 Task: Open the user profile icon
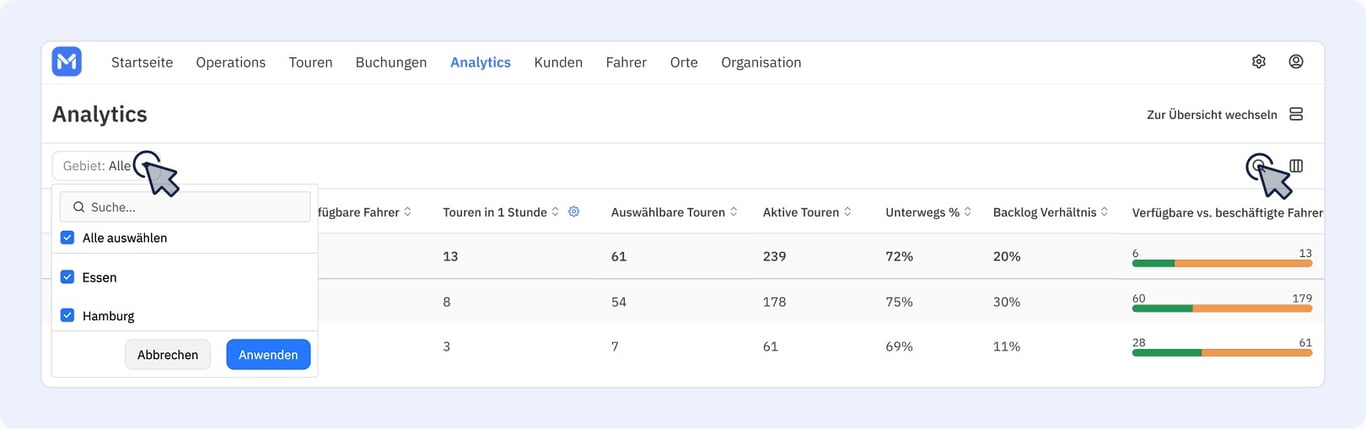point(1296,62)
